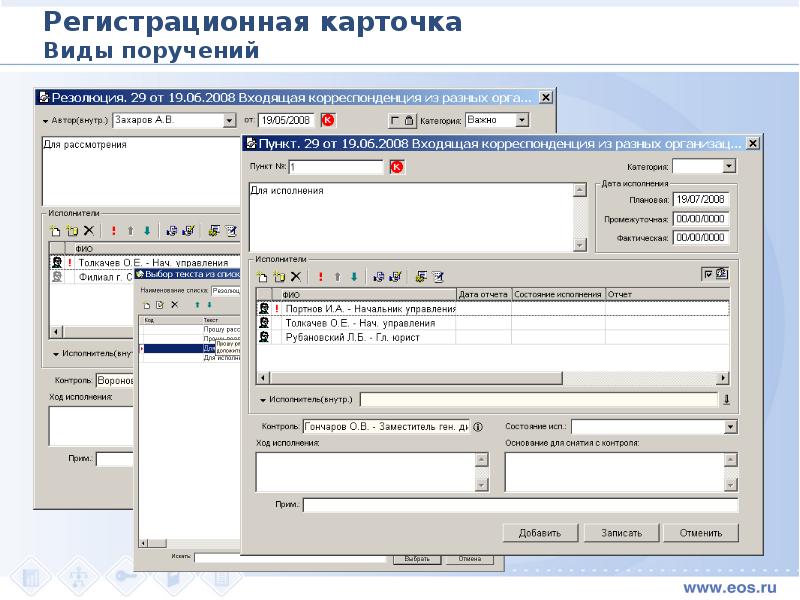Click the Состояние исполнения column header
The width and height of the screenshot is (800, 600).
[x=558, y=294]
